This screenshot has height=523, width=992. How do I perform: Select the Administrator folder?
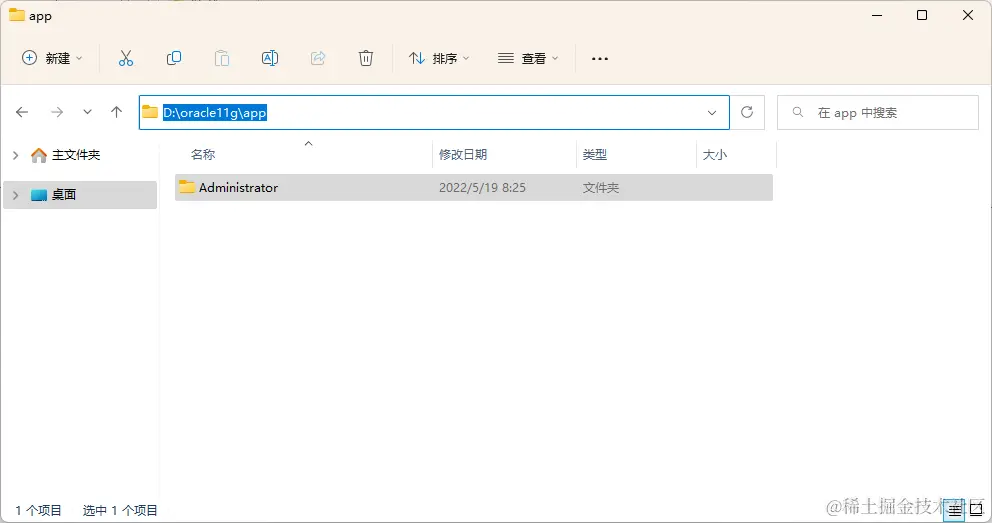click(x=473, y=188)
